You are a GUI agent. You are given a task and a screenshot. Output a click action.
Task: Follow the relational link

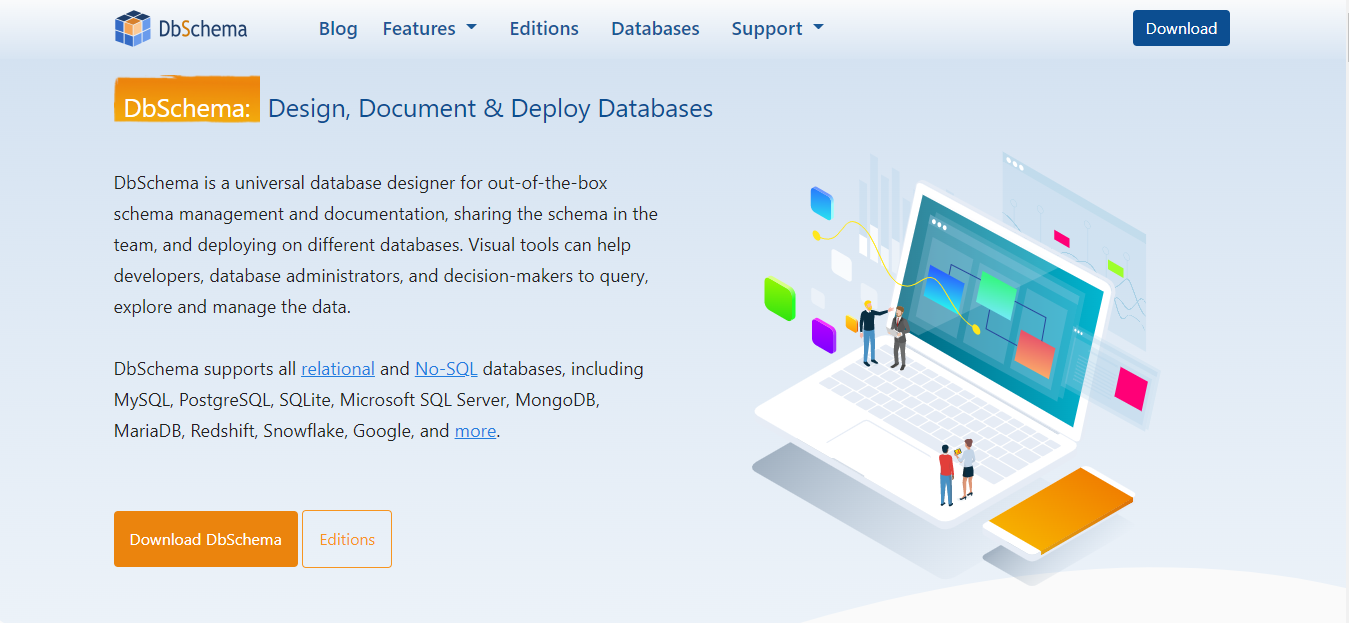click(338, 369)
